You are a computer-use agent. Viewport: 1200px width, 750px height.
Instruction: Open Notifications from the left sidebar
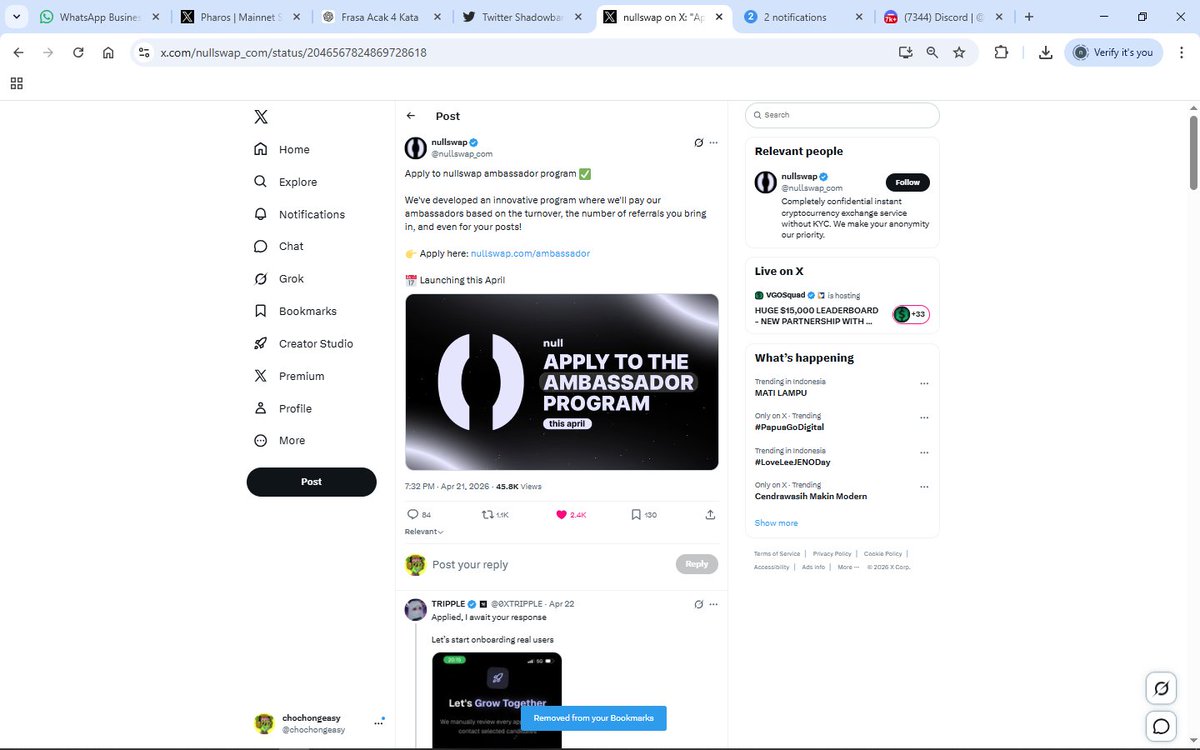click(310, 213)
